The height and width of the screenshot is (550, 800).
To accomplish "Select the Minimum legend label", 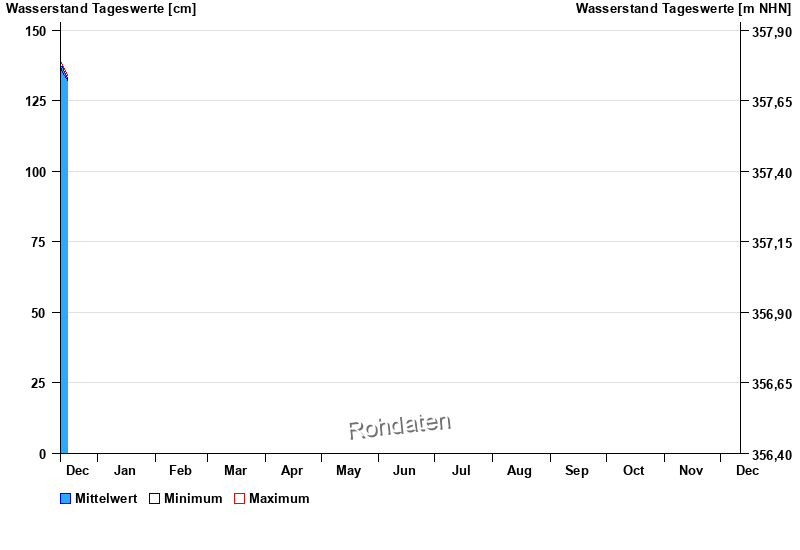I will pyautogui.click(x=193, y=499).
